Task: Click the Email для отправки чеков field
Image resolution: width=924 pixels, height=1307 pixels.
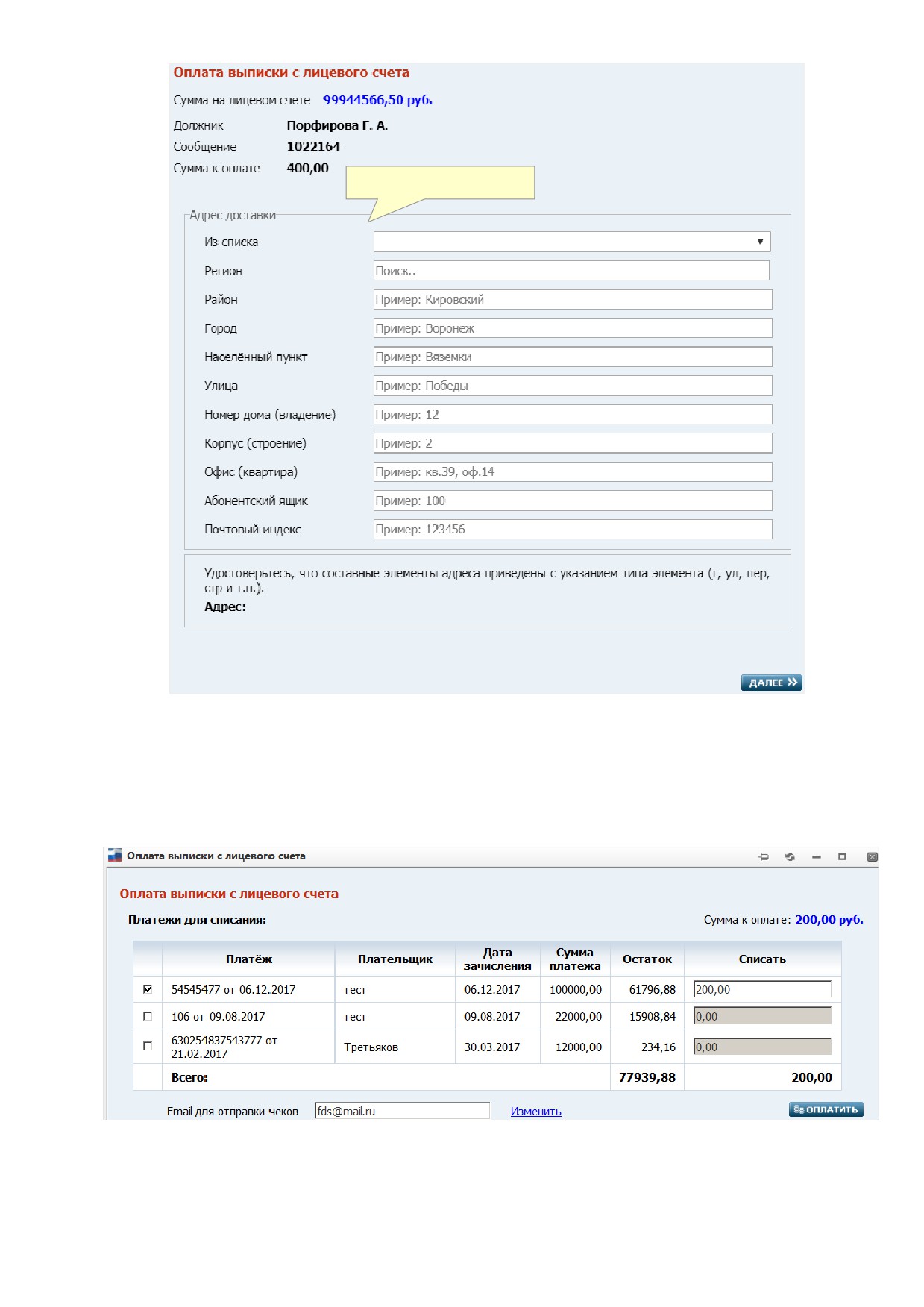Action: click(x=402, y=1111)
